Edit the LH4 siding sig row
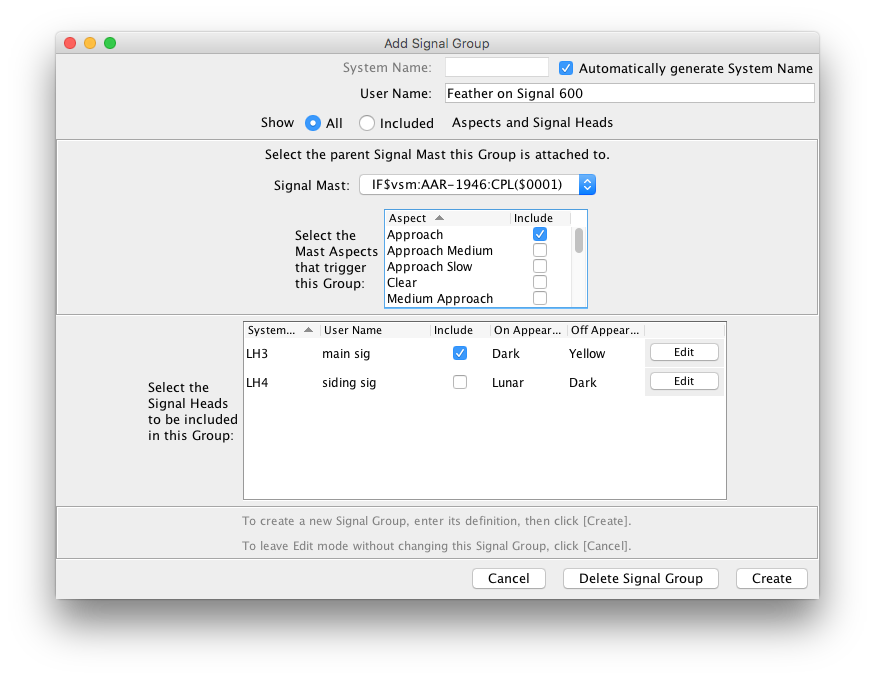Screen dimensions: 875x679 (684, 381)
